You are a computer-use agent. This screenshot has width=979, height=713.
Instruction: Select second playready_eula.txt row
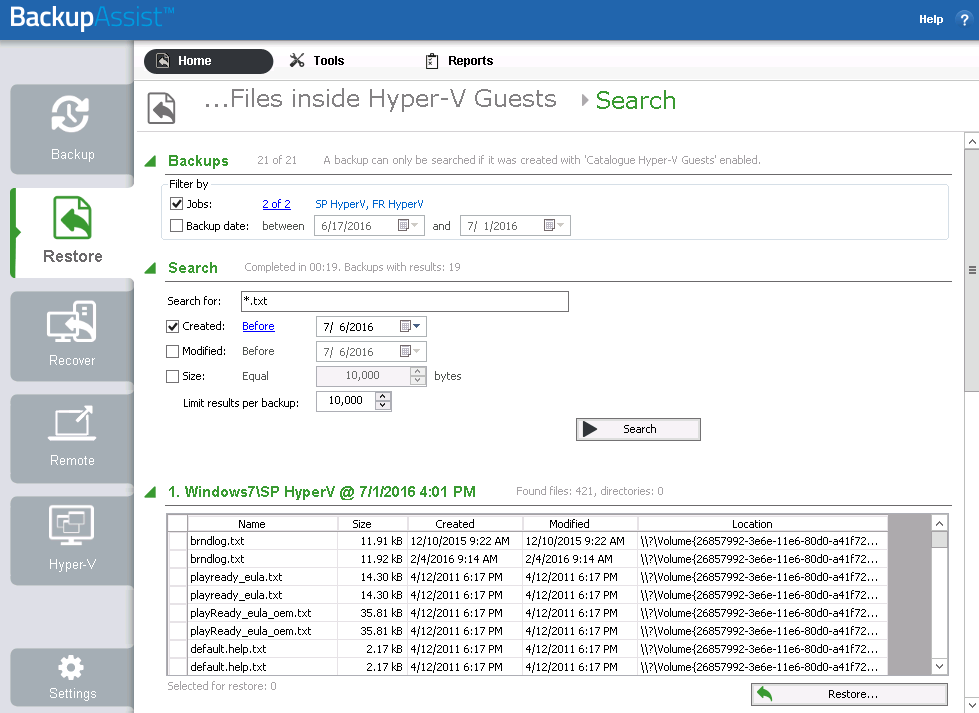click(x=528, y=595)
